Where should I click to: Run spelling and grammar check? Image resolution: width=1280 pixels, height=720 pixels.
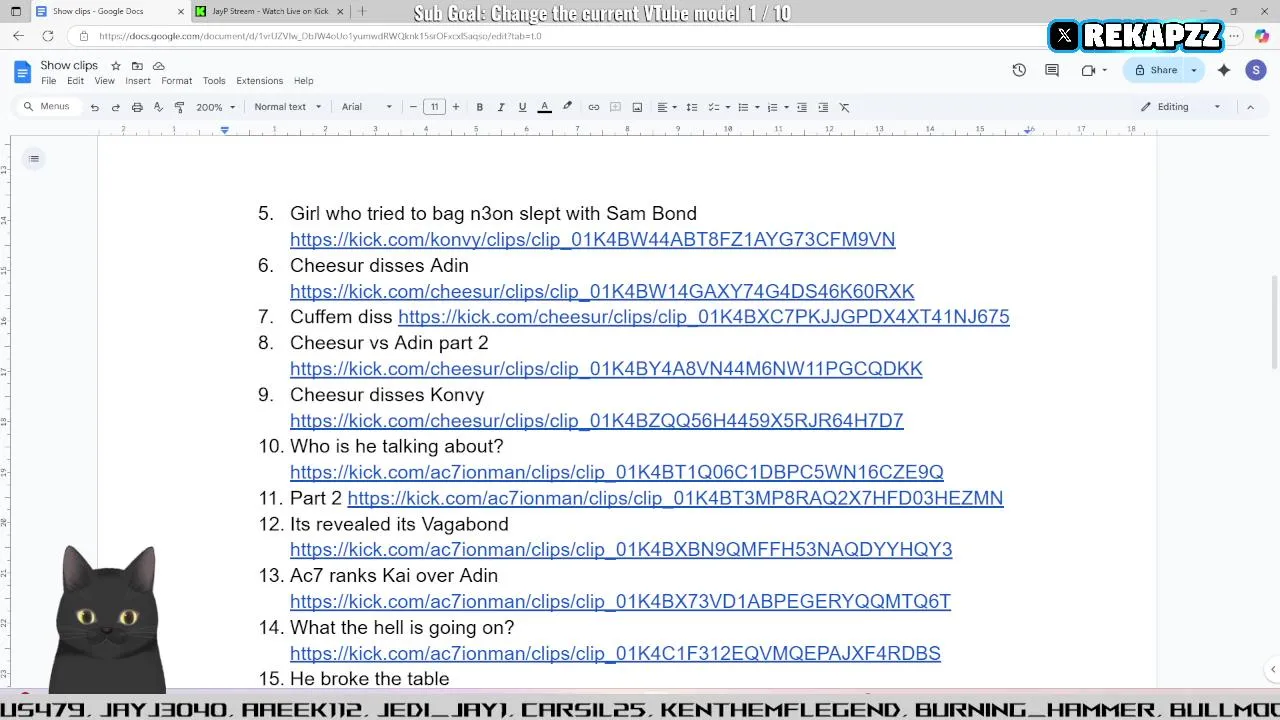pos(158,107)
